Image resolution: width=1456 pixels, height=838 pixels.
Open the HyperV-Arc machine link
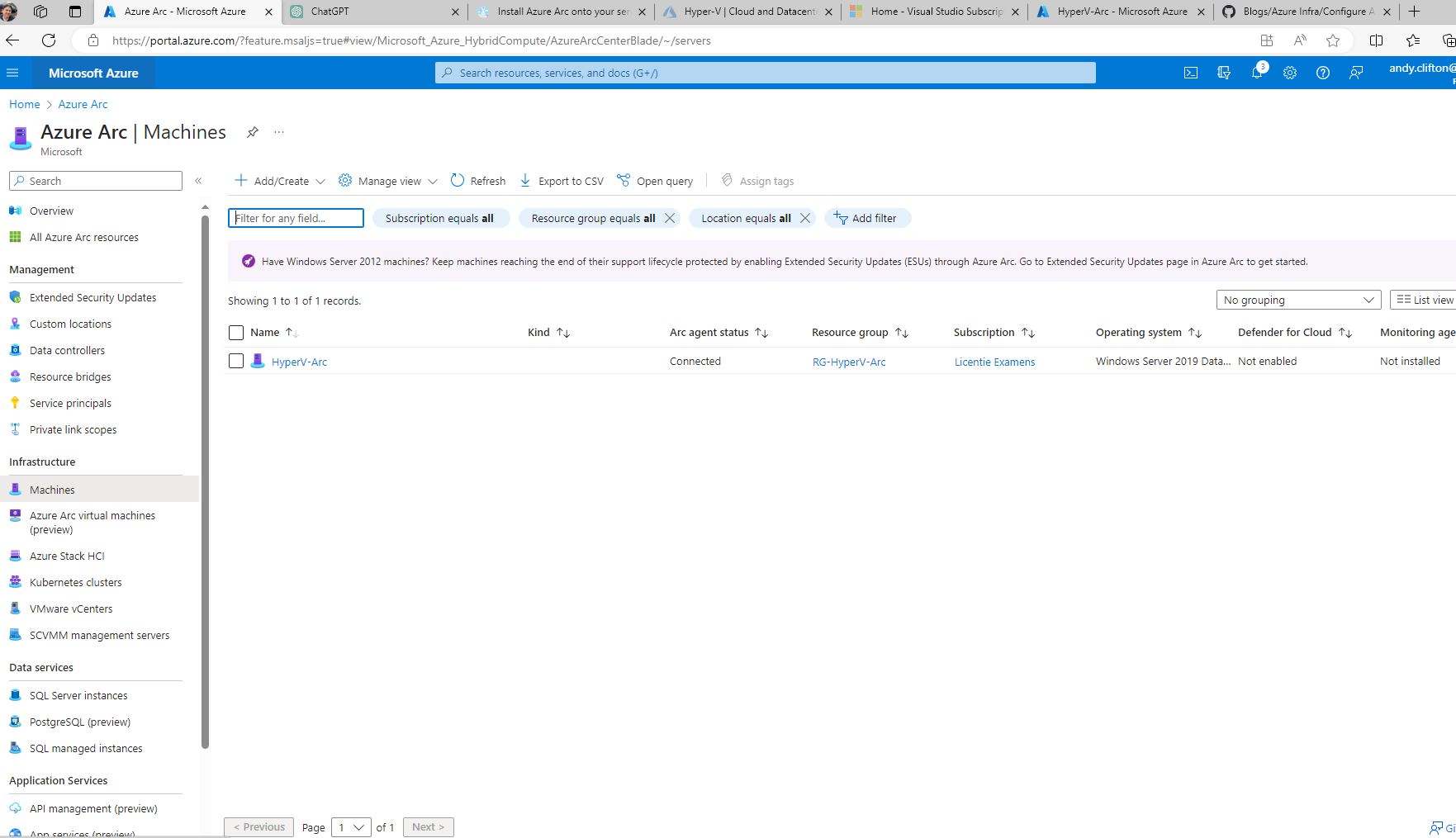click(299, 362)
